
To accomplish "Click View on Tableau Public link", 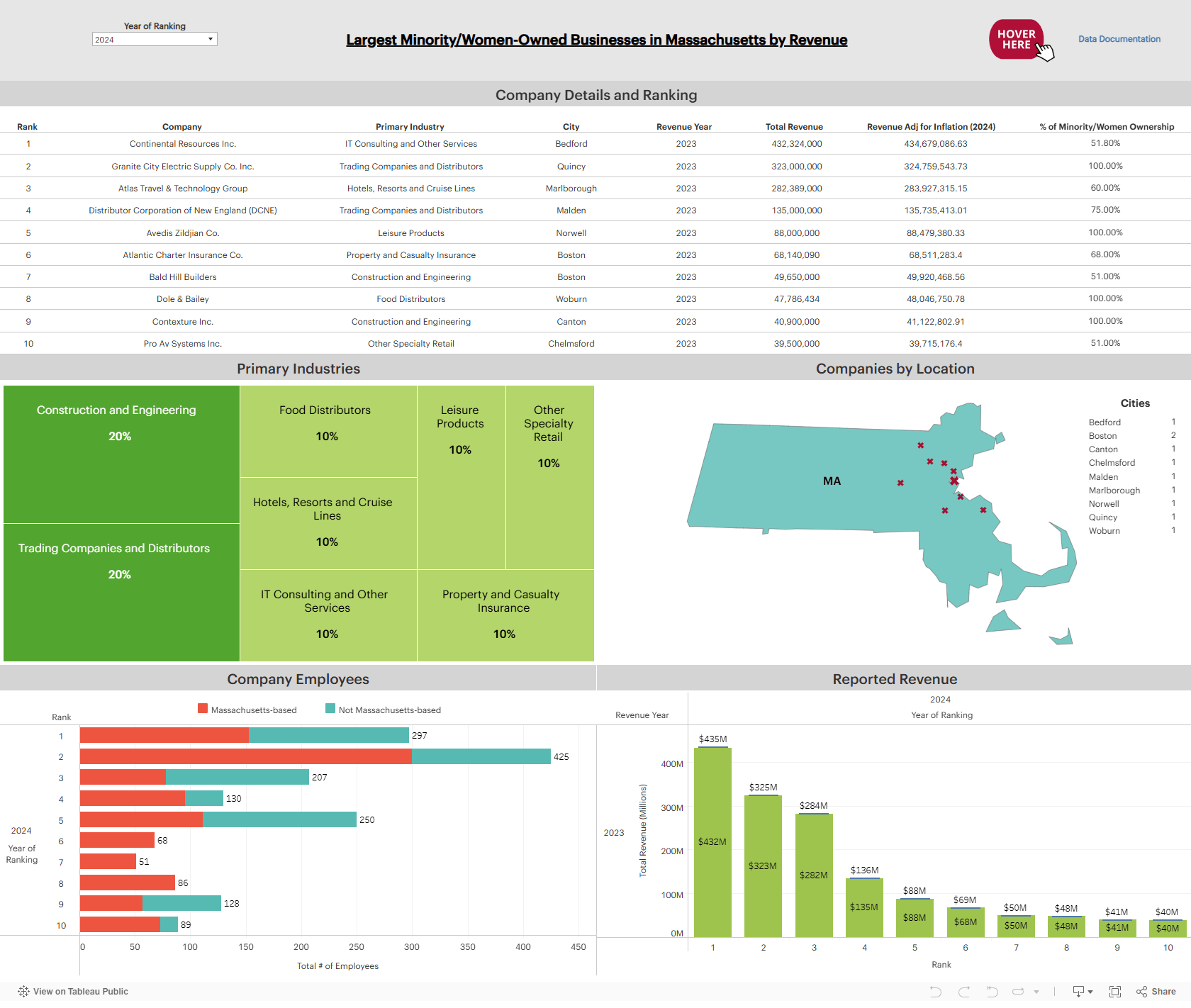I will point(81,991).
